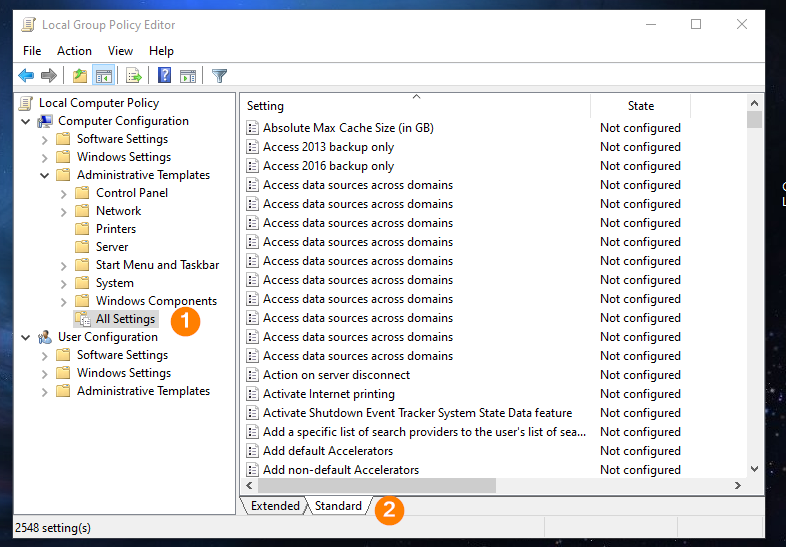786x547 pixels.
Task: Expand Administrative Templates under User Configuration
Action: tap(45, 392)
